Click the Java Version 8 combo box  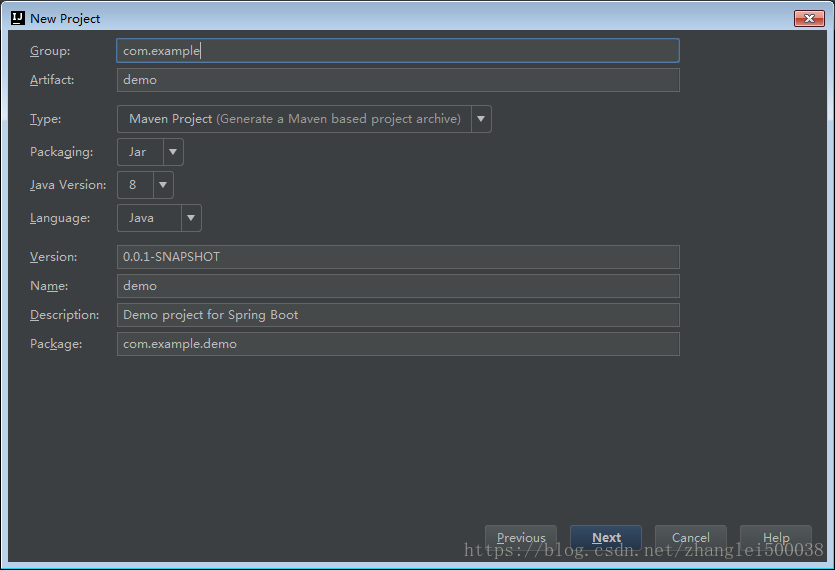(135, 185)
